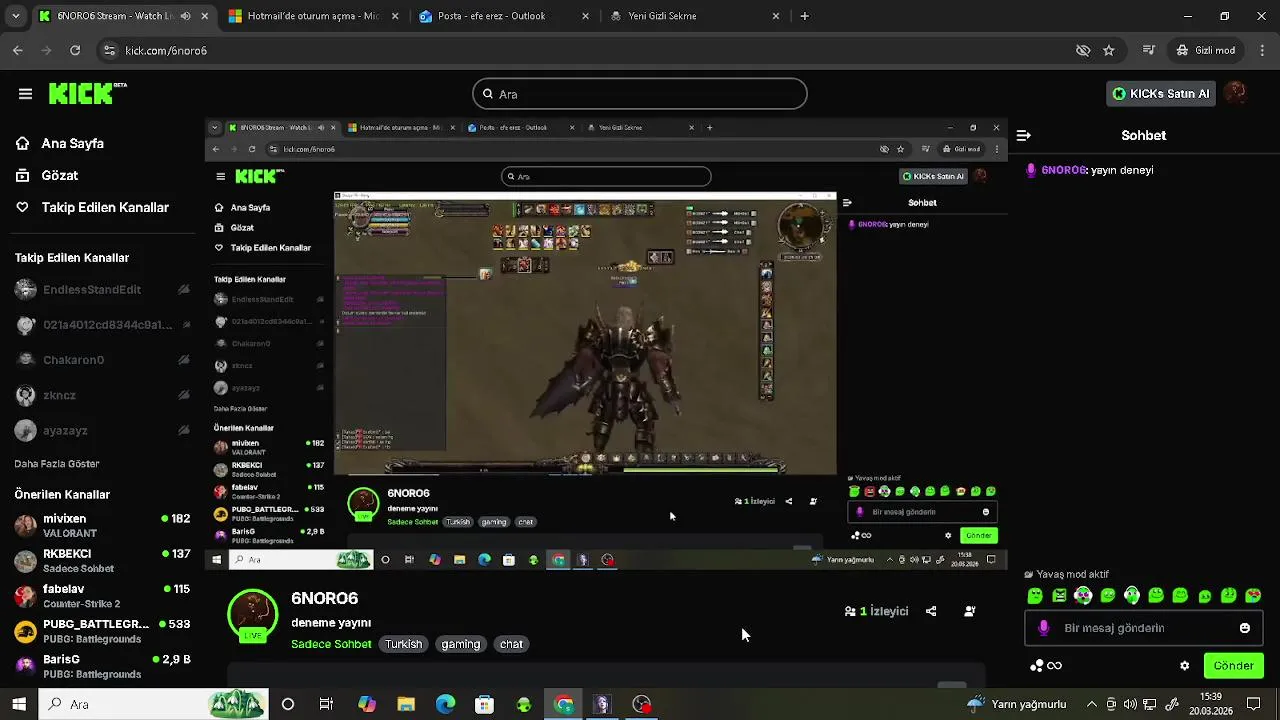Image resolution: width=1280 pixels, height=720 pixels.
Task: Open the PUBG_BATTLEGR... recommended channel
Action: click(x=103, y=631)
